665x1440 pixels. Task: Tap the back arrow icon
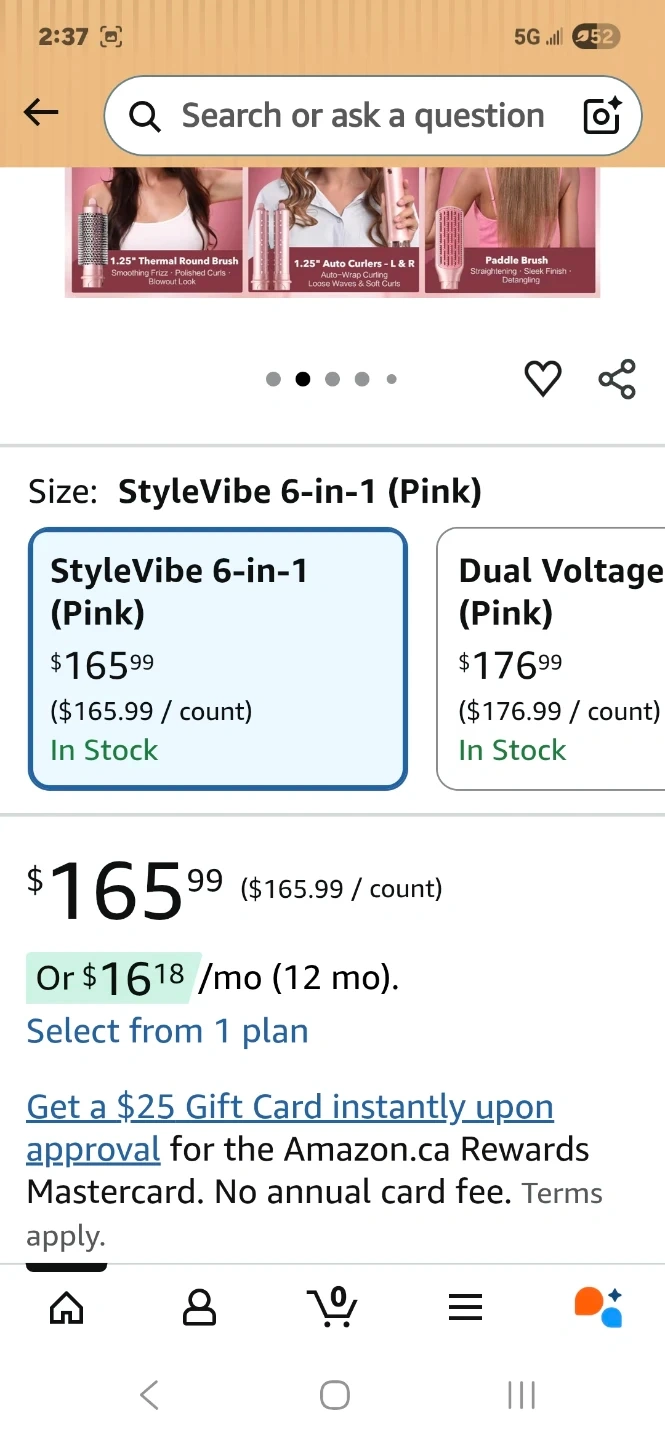pyautogui.click(x=41, y=114)
